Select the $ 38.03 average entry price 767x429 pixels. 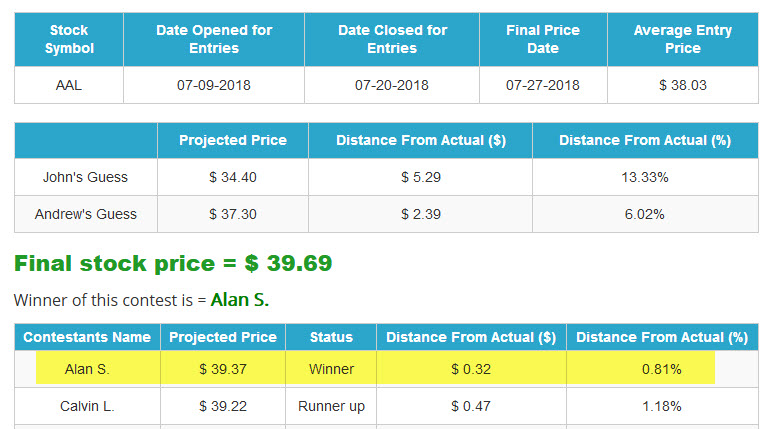coord(683,85)
